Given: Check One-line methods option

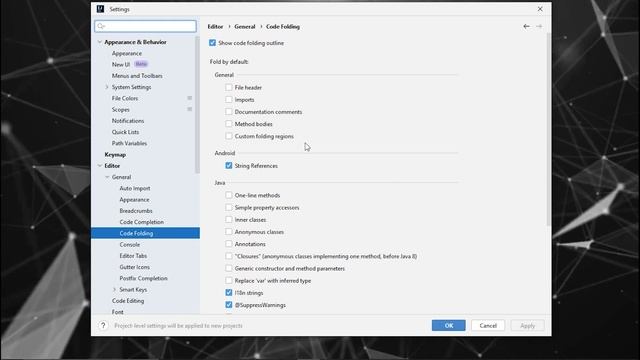Looking at the screenshot, I should (x=229, y=195).
